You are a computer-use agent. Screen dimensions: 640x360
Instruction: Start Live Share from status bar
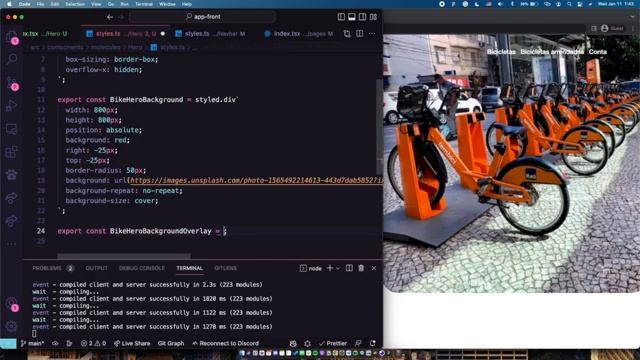click(132, 343)
